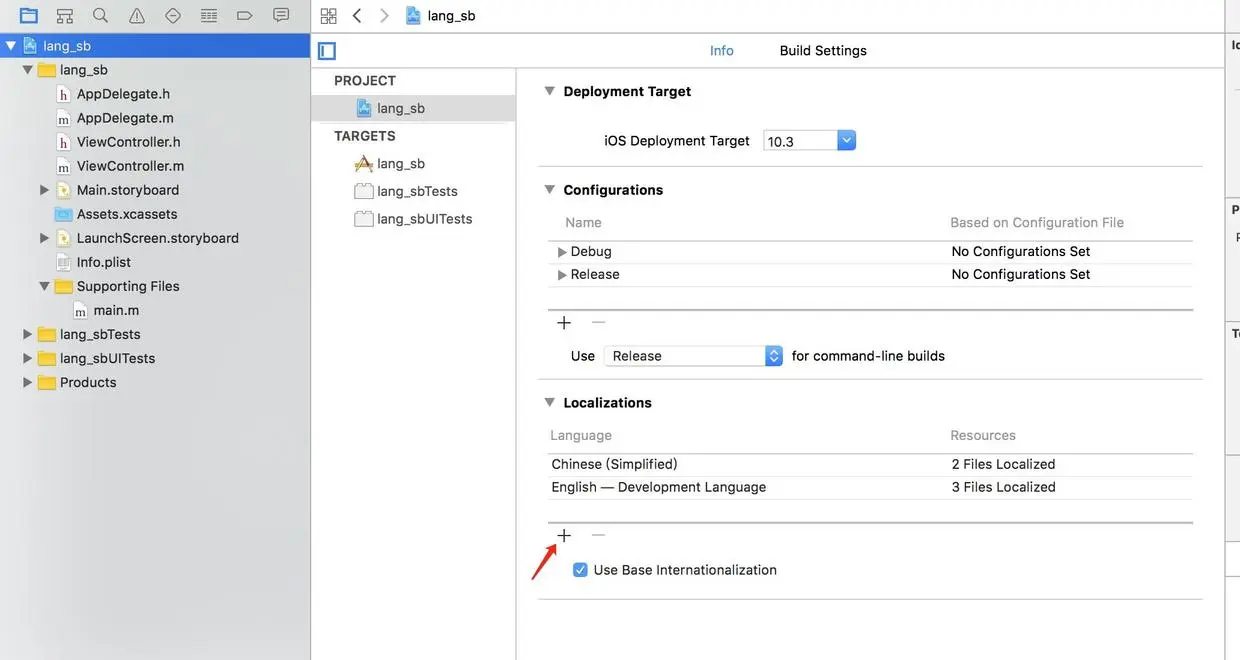Image resolution: width=1240 pixels, height=660 pixels.
Task: Open the Find navigator magnifier icon
Action: click(100, 15)
